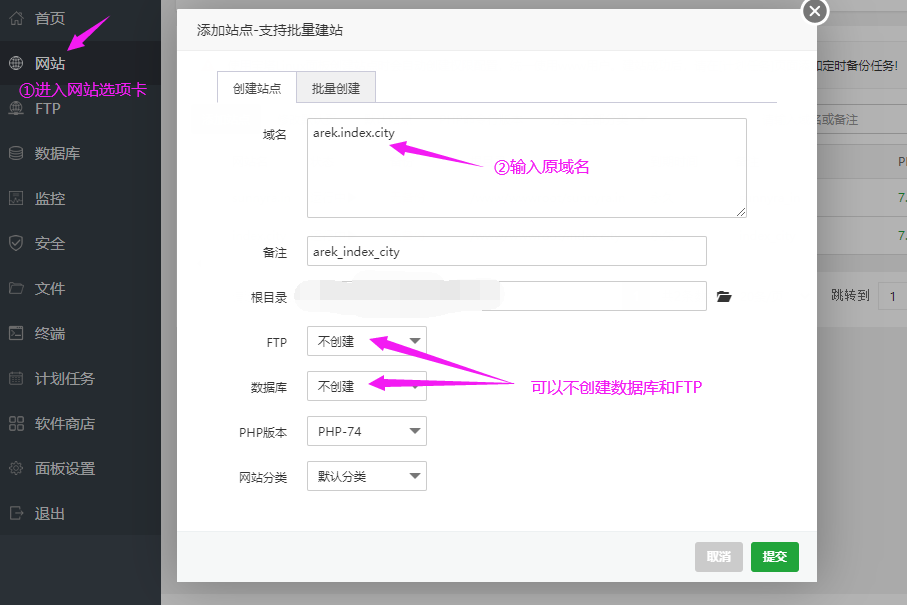Click the globe icon beside 网站
The height and width of the screenshot is (605, 907).
[16, 63]
